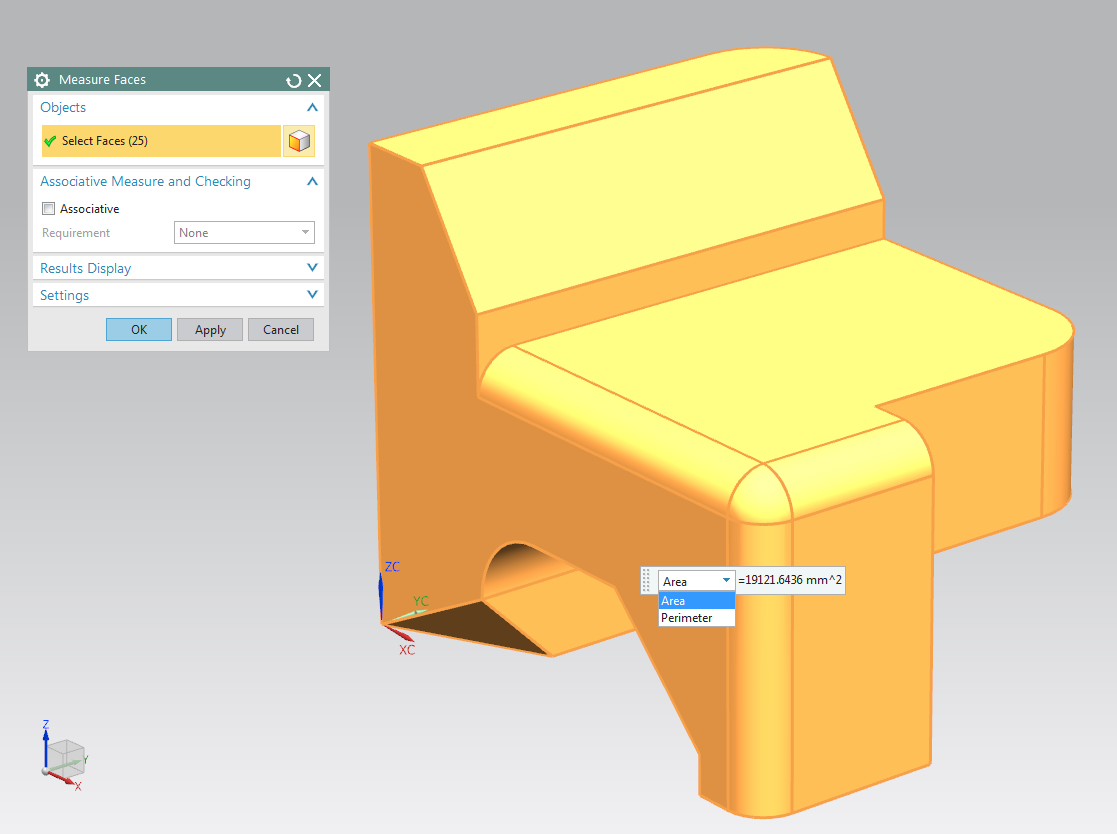Click the view orientation triad cube
Viewport: 1117px width, 834px height.
pyautogui.click(x=66, y=759)
